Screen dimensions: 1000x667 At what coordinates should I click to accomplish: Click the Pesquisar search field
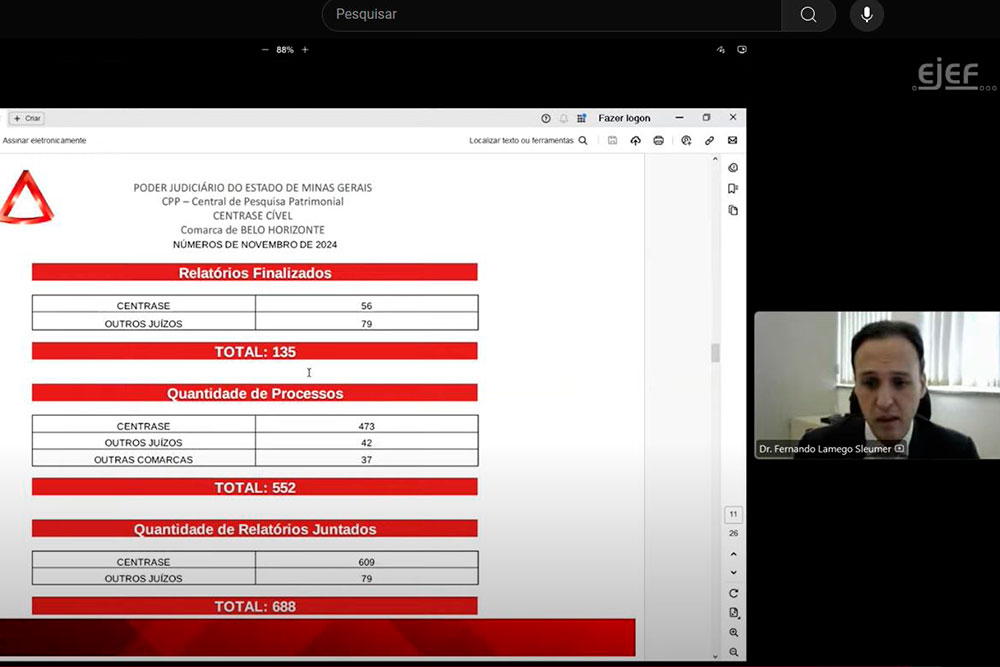point(550,15)
